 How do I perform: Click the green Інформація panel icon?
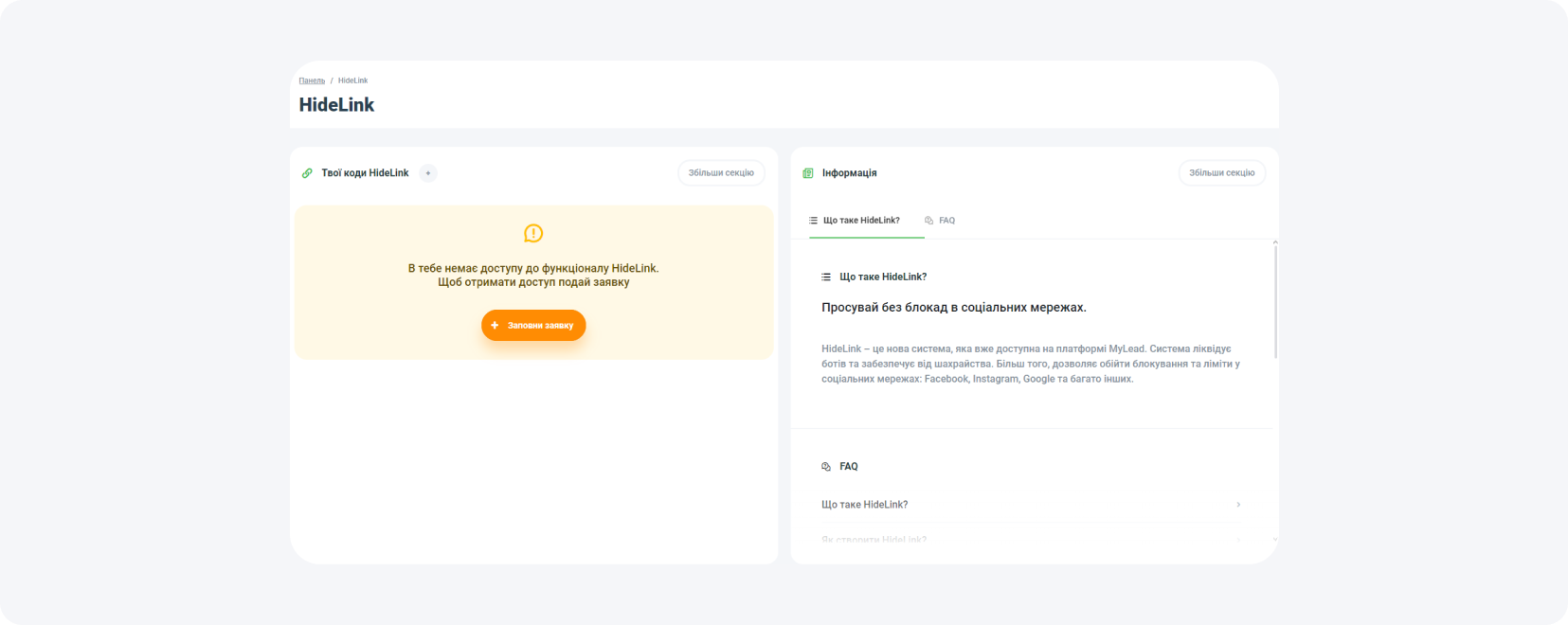tap(808, 173)
